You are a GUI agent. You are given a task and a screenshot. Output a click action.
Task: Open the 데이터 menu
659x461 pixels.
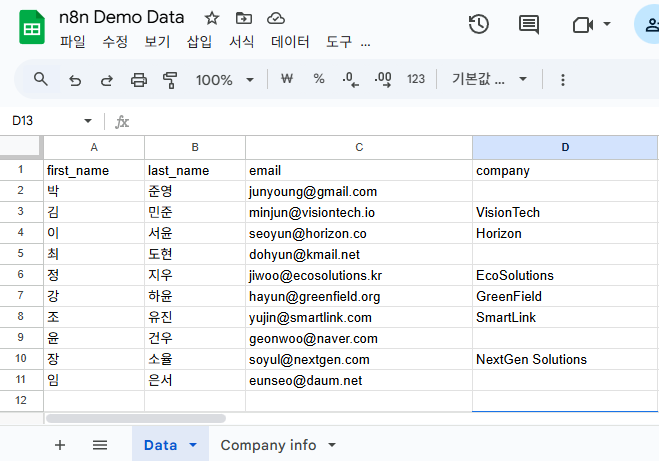[x=290, y=42]
